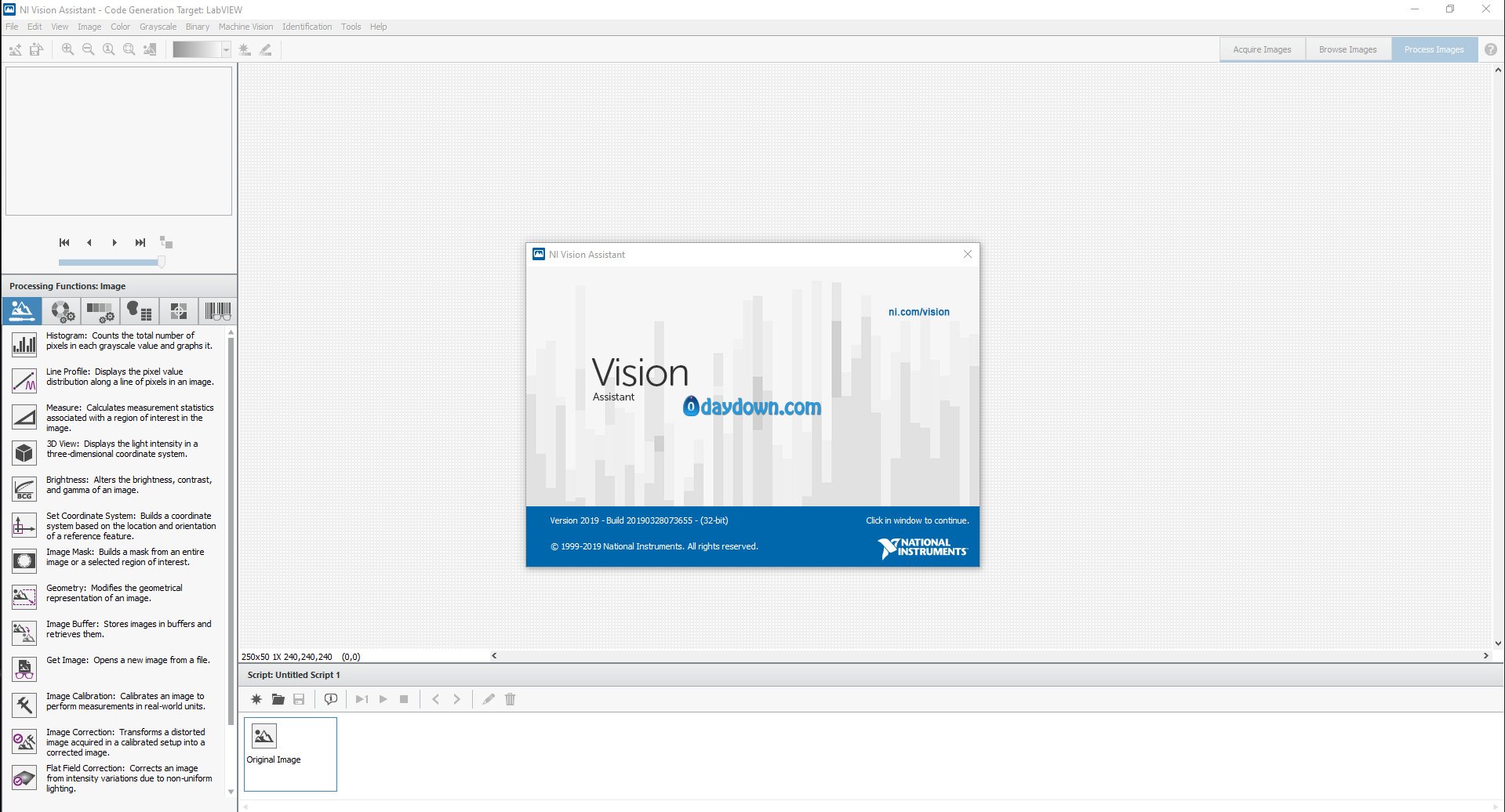This screenshot has width=1505, height=812.
Task: Select the Color functions palette tab
Action: click(x=61, y=311)
